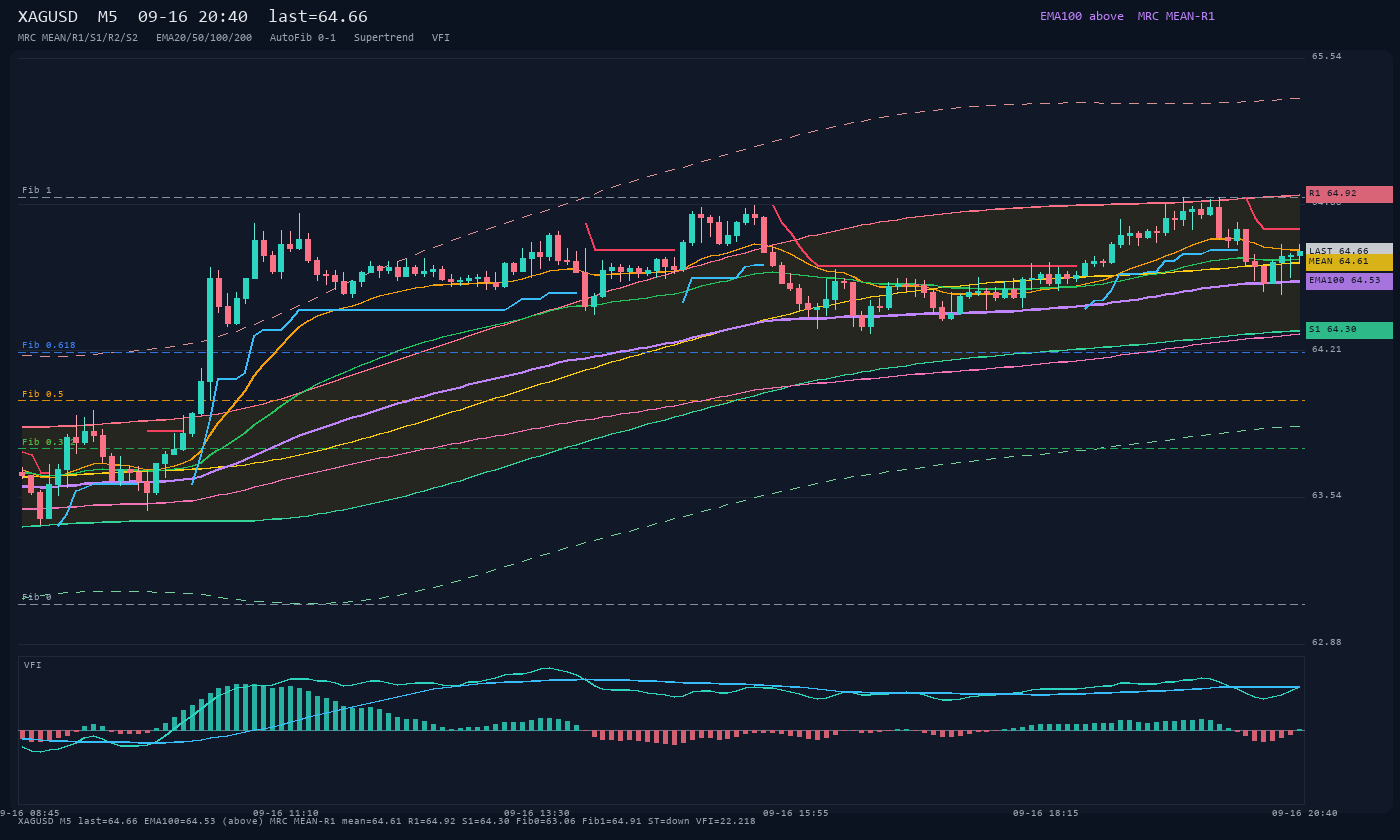The height and width of the screenshot is (840, 1400).
Task: Click the 'MRC MEAN-R1' header status
Action: [1176, 16]
